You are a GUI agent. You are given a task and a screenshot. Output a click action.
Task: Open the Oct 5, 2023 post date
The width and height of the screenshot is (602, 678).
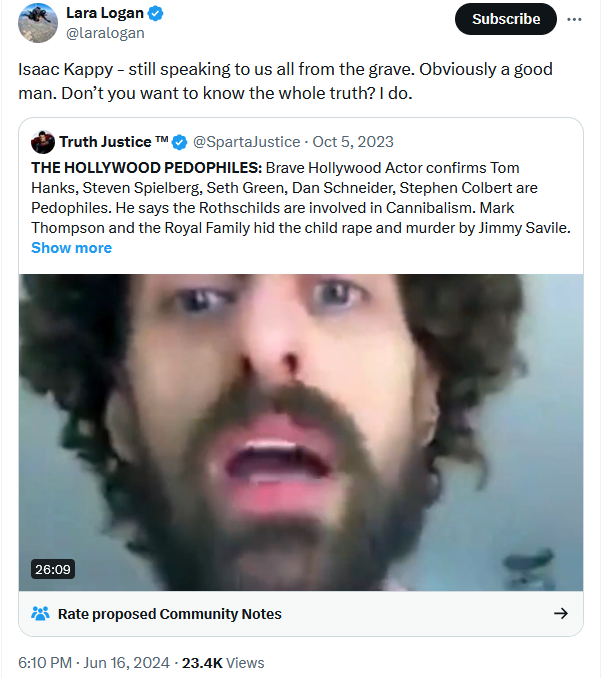[x=353, y=142]
